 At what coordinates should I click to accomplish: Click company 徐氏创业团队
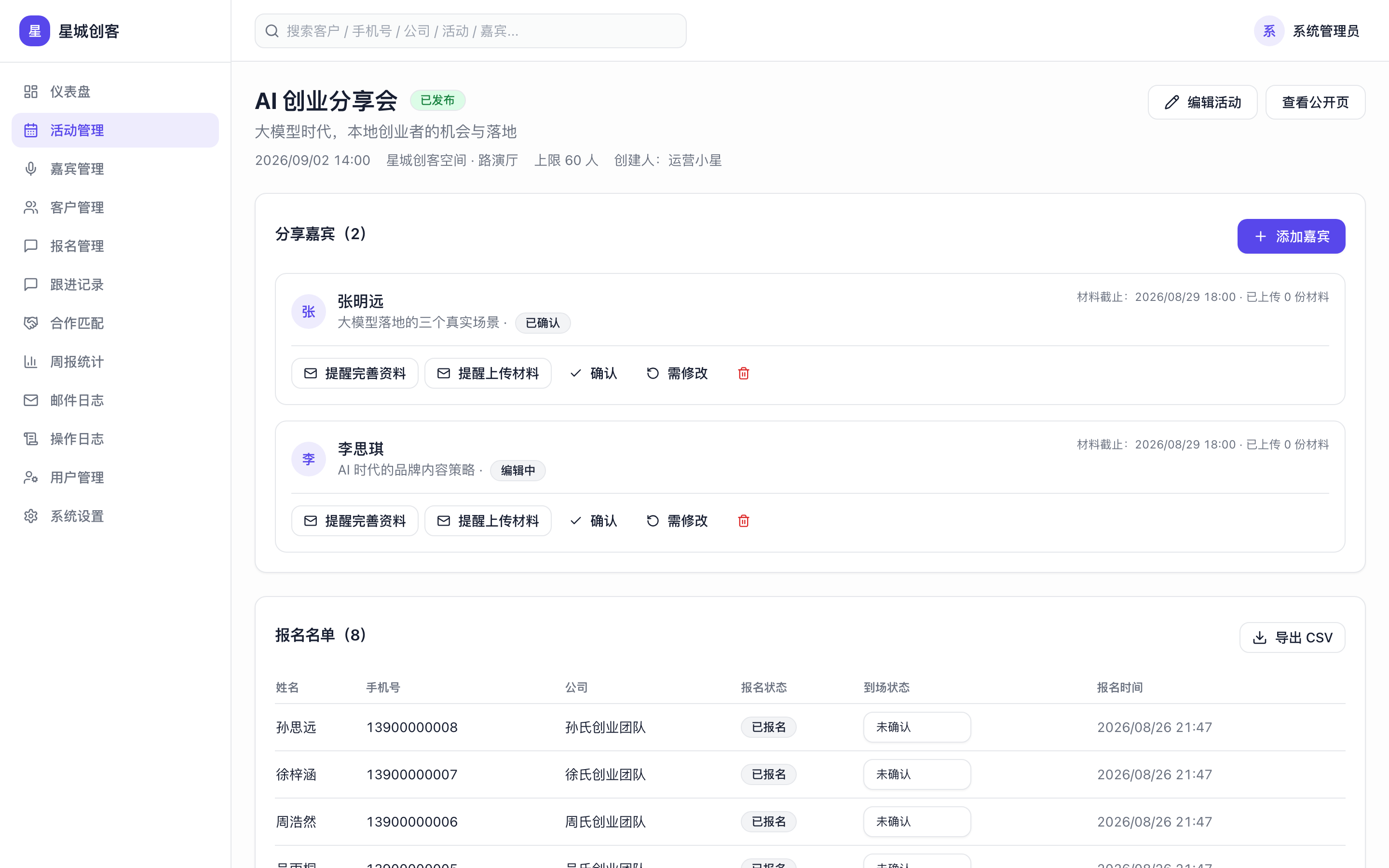tap(606, 774)
